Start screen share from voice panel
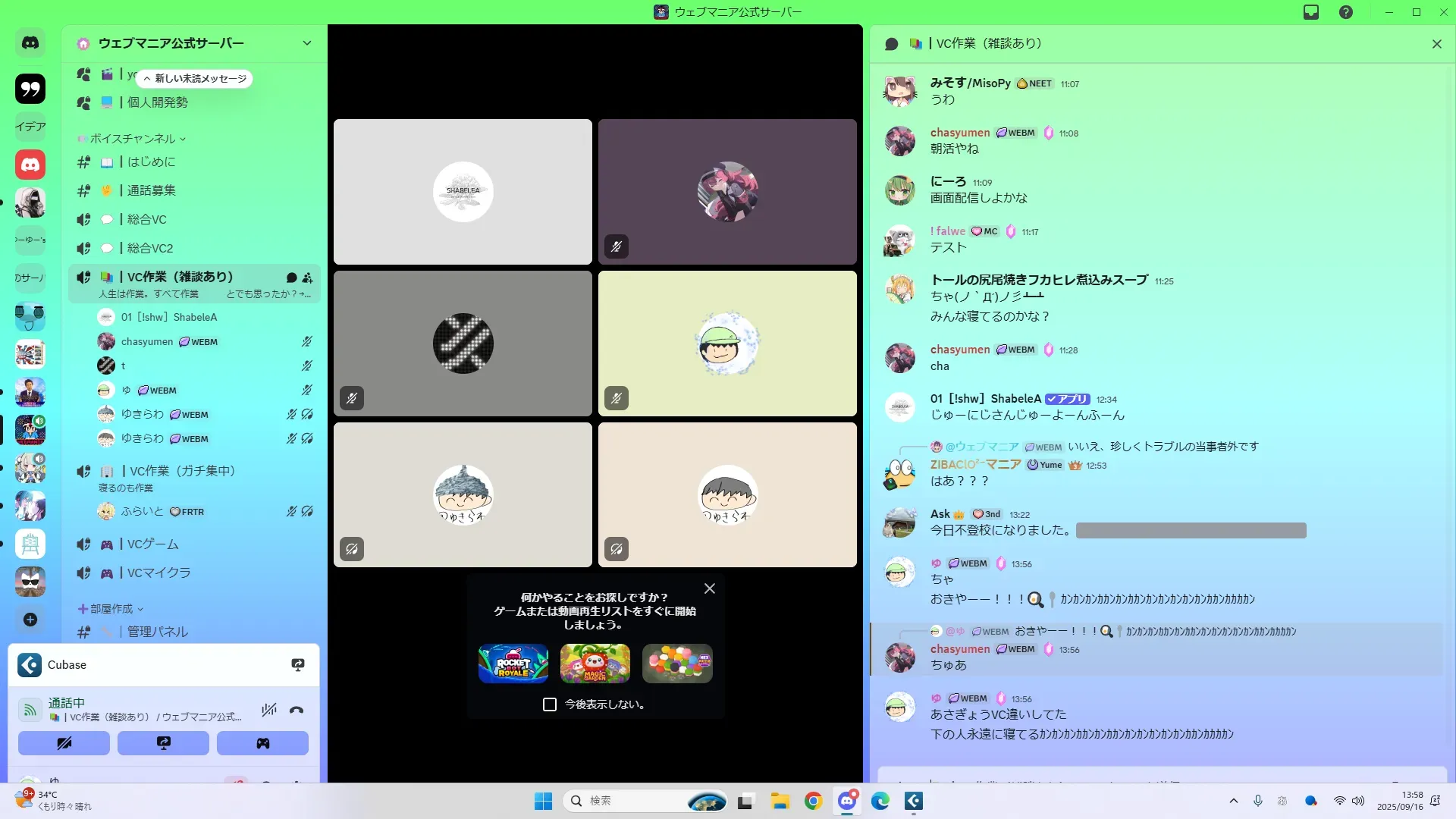This screenshot has width=1456, height=819. point(163,743)
